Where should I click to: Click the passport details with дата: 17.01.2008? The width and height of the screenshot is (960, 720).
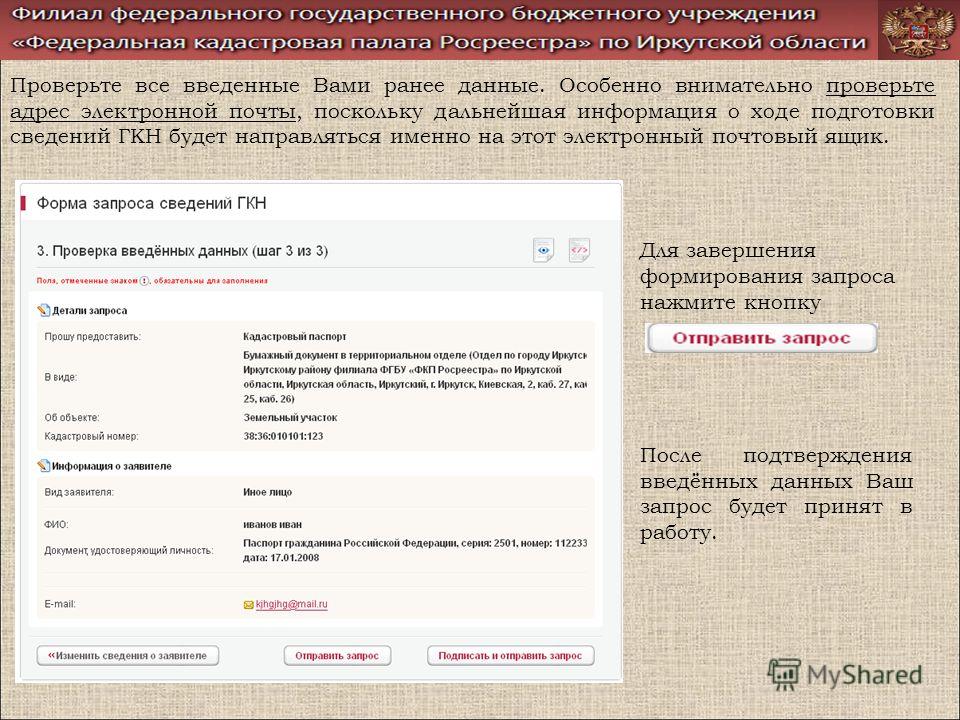(415, 550)
